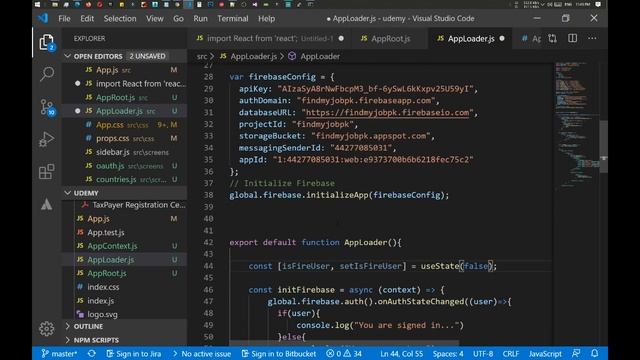Change language mode via JavaScript

click(x=545, y=353)
